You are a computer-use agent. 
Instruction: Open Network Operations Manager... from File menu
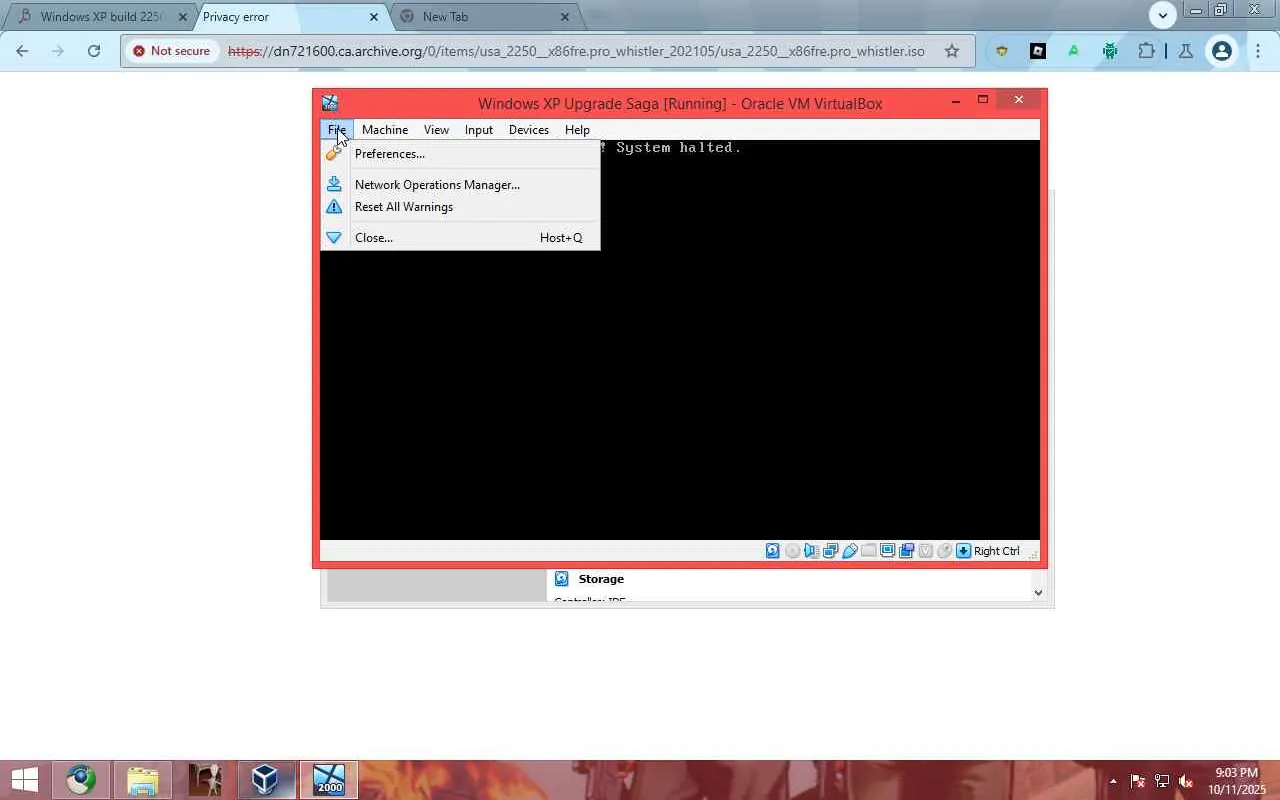pyautogui.click(x=460, y=184)
